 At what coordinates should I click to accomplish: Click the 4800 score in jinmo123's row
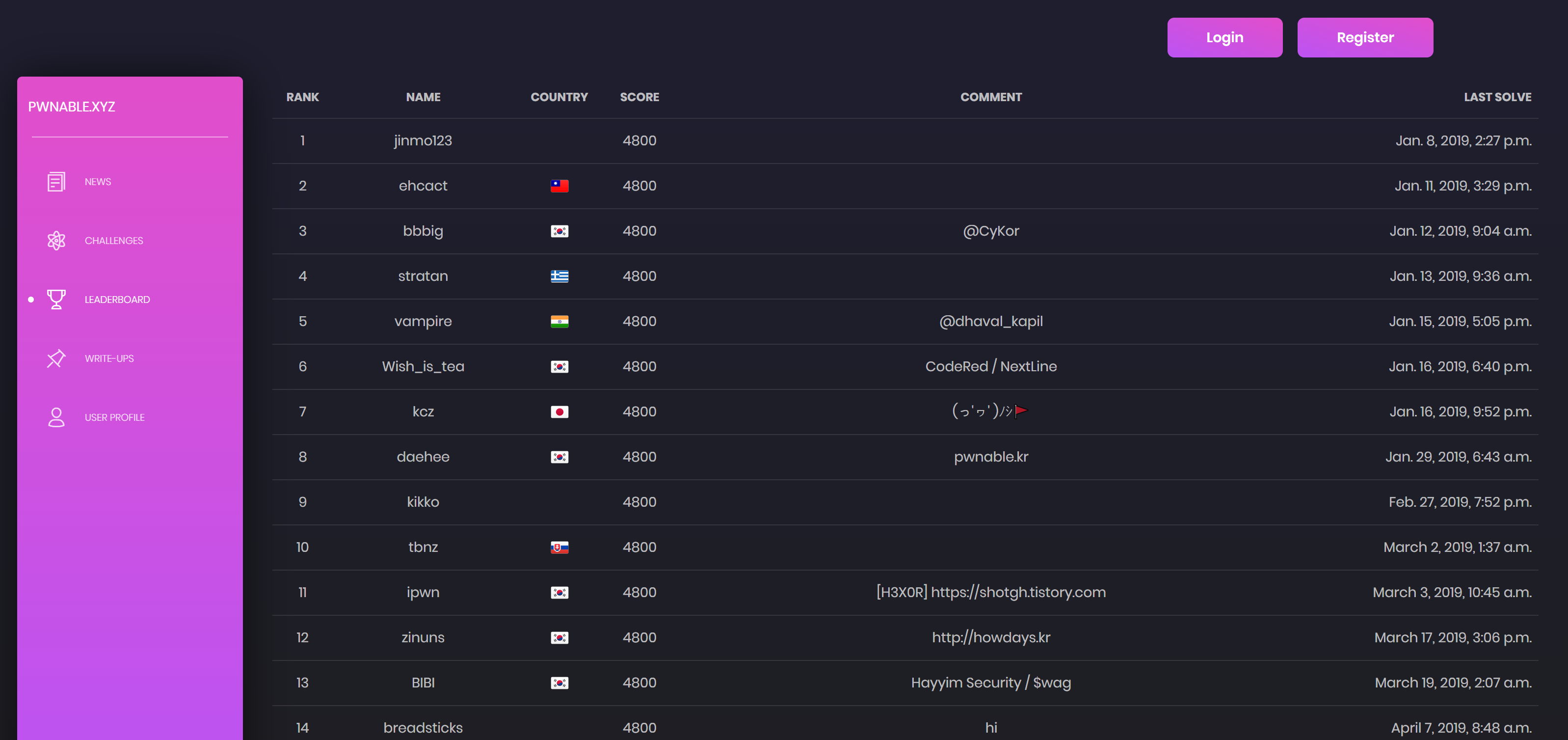pos(639,141)
